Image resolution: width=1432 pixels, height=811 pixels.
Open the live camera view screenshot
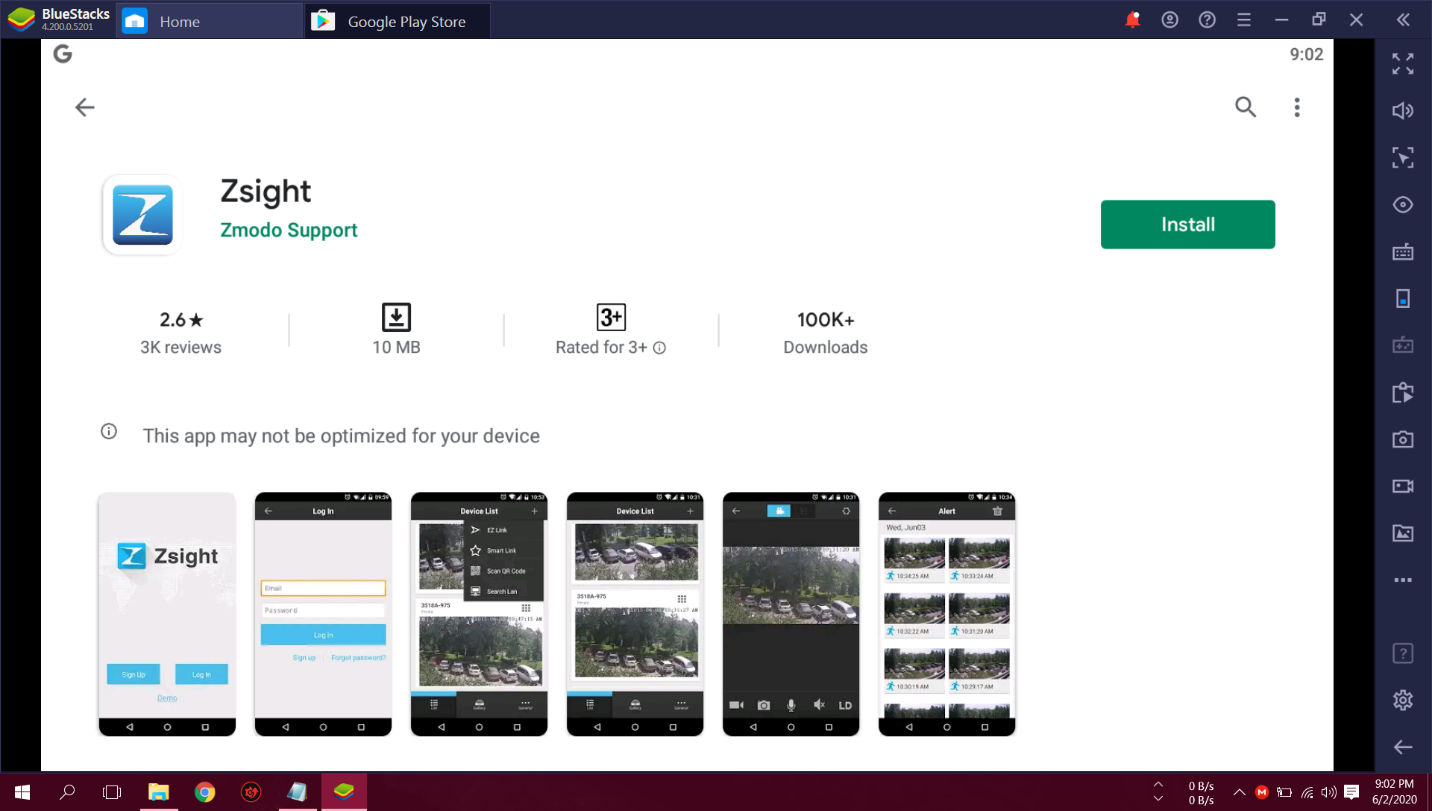791,614
